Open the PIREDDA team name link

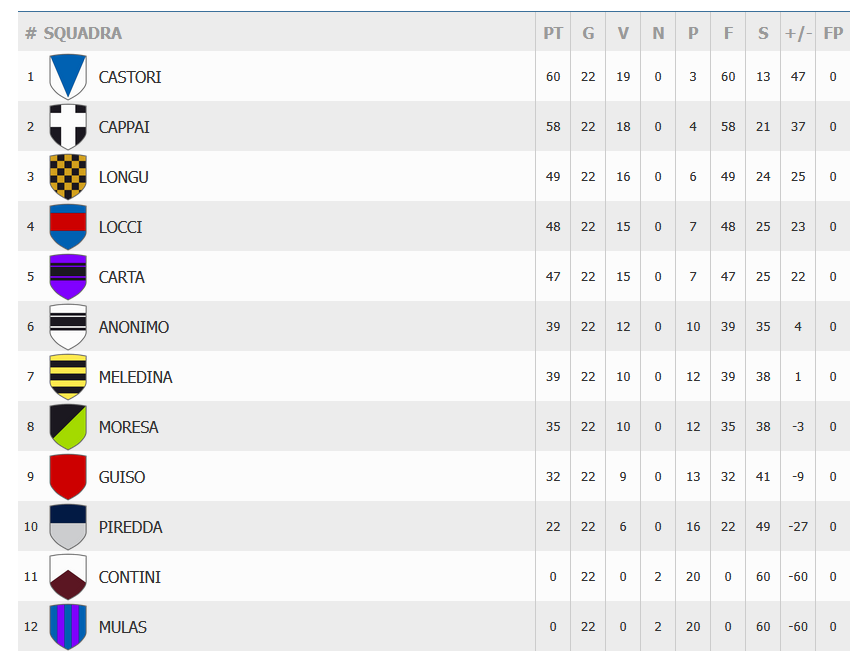tap(130, 527)
